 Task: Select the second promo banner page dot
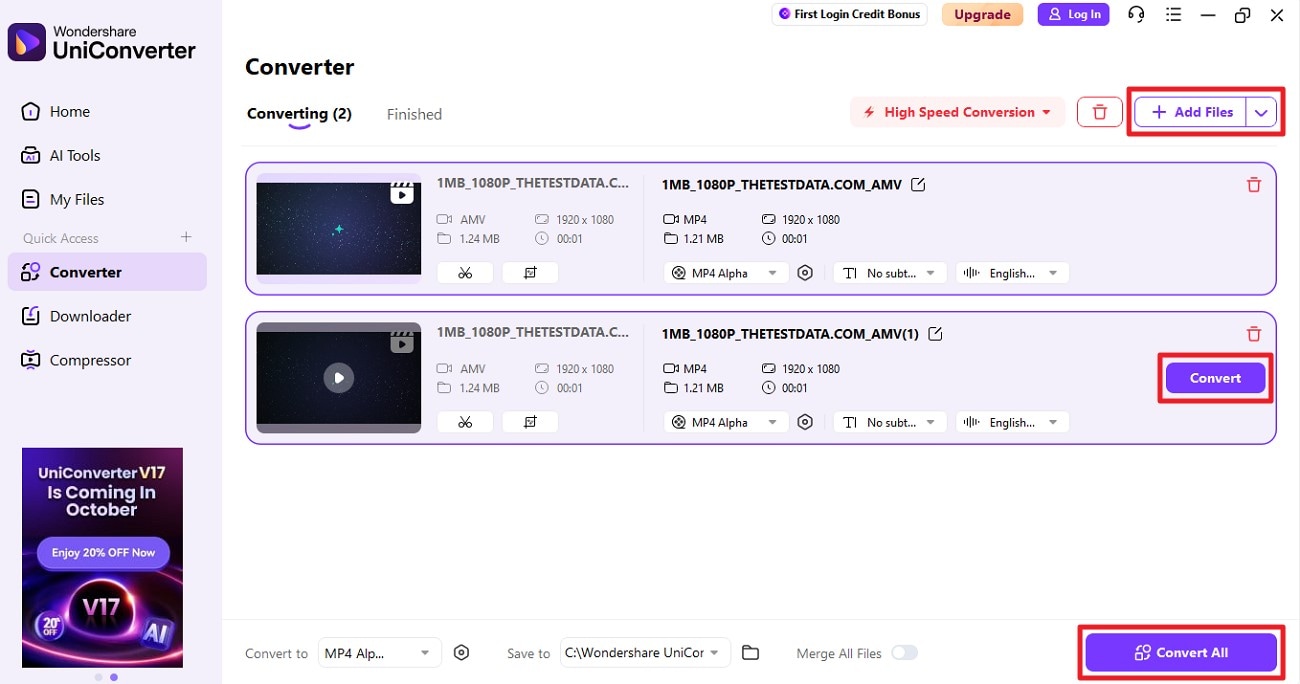click(x=114, y=677)
